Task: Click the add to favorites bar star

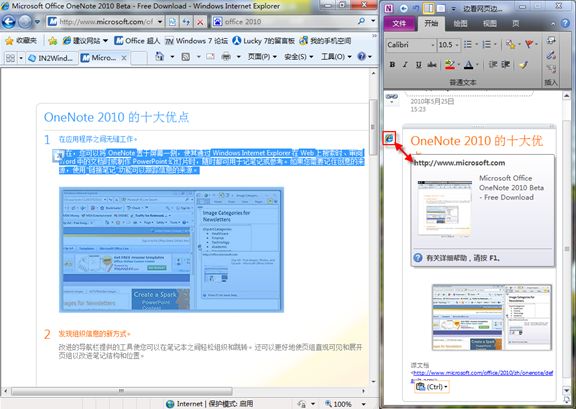Action: click(53, 41)
